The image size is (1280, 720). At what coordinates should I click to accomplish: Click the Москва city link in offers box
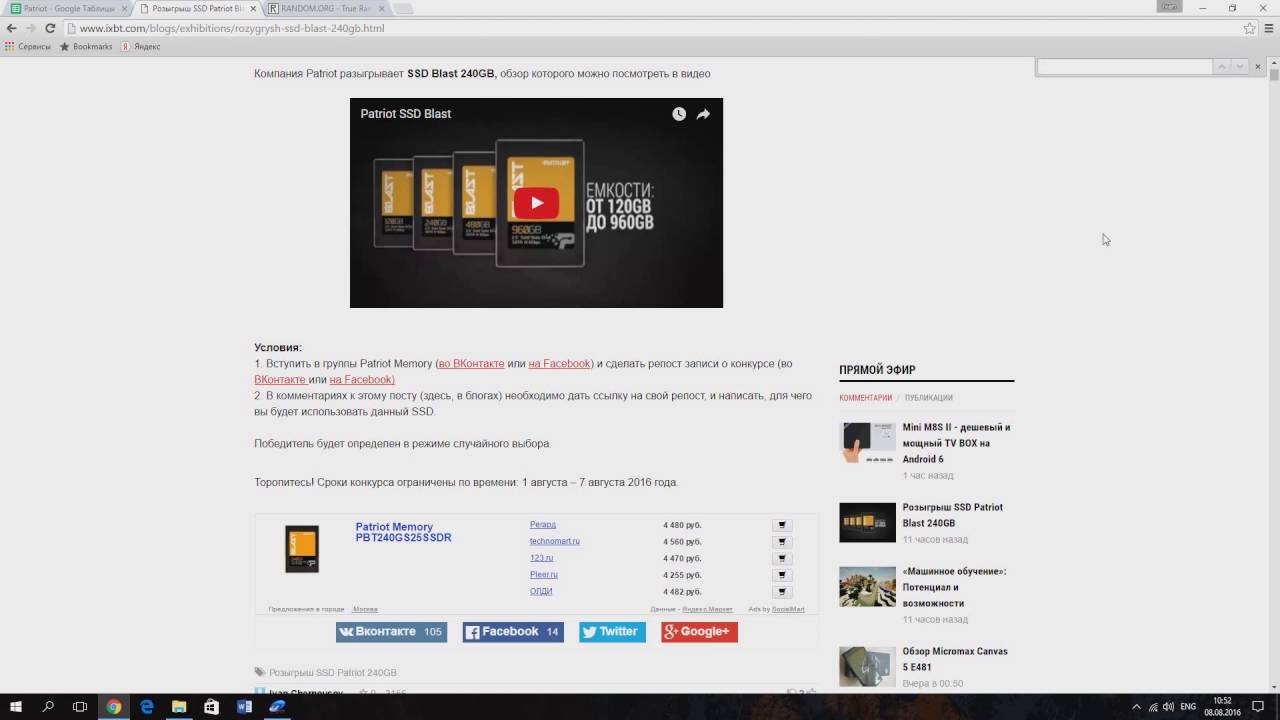365,609
